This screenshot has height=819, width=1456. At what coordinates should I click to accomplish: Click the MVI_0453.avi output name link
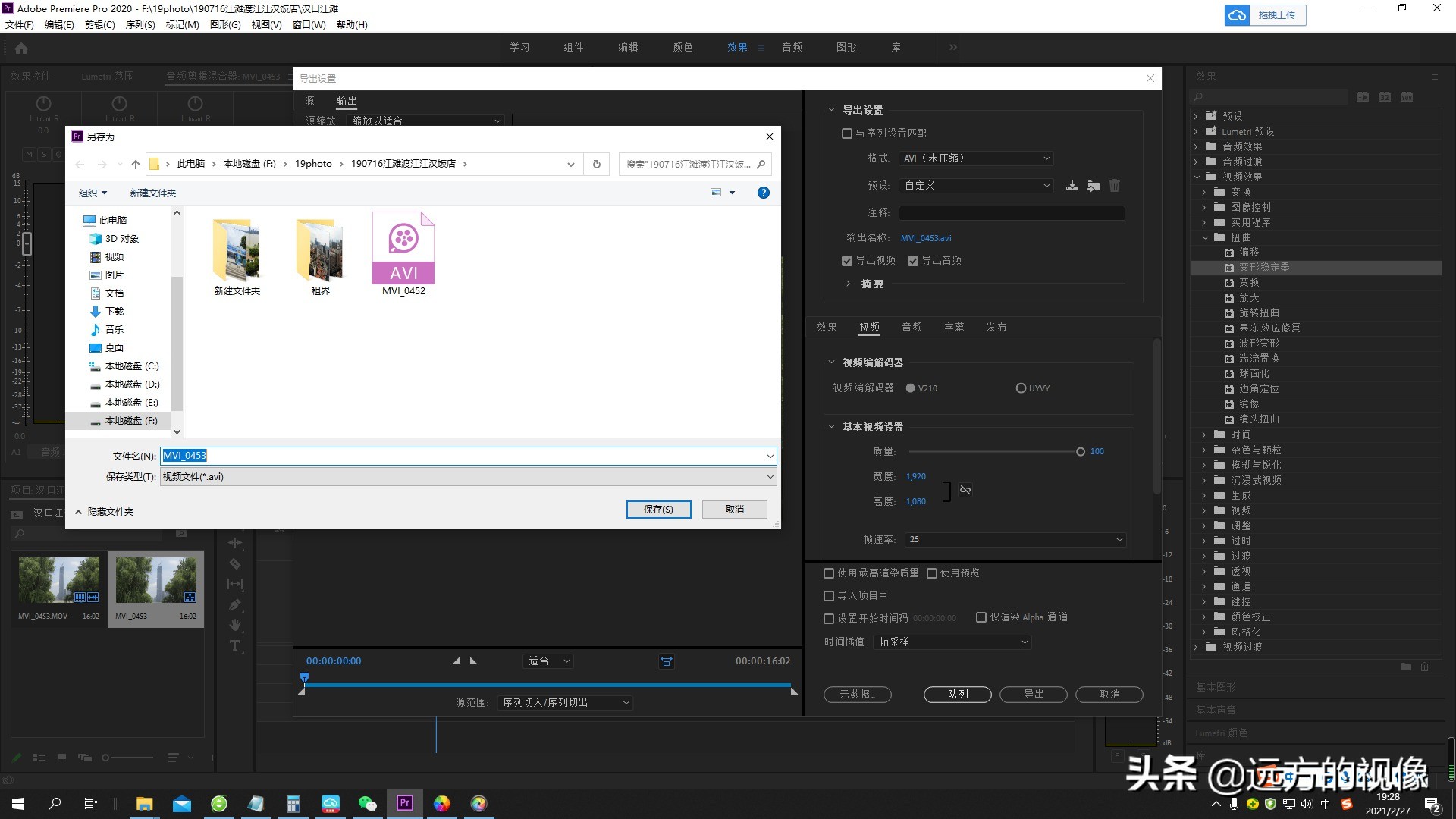coord(926,238)
